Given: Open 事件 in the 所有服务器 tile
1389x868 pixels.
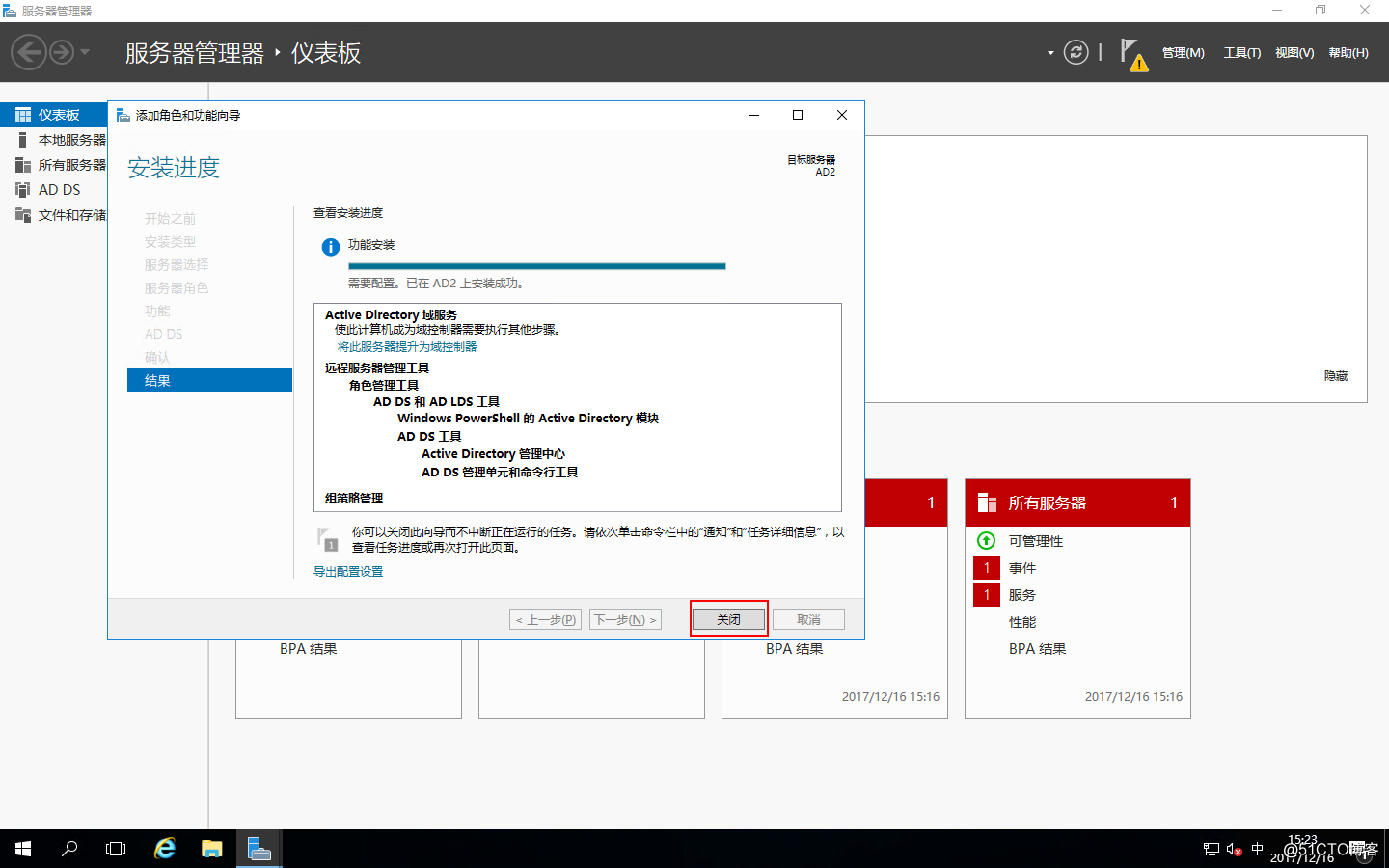Looking at the screenshot, I should click(x=1022, y=568).
